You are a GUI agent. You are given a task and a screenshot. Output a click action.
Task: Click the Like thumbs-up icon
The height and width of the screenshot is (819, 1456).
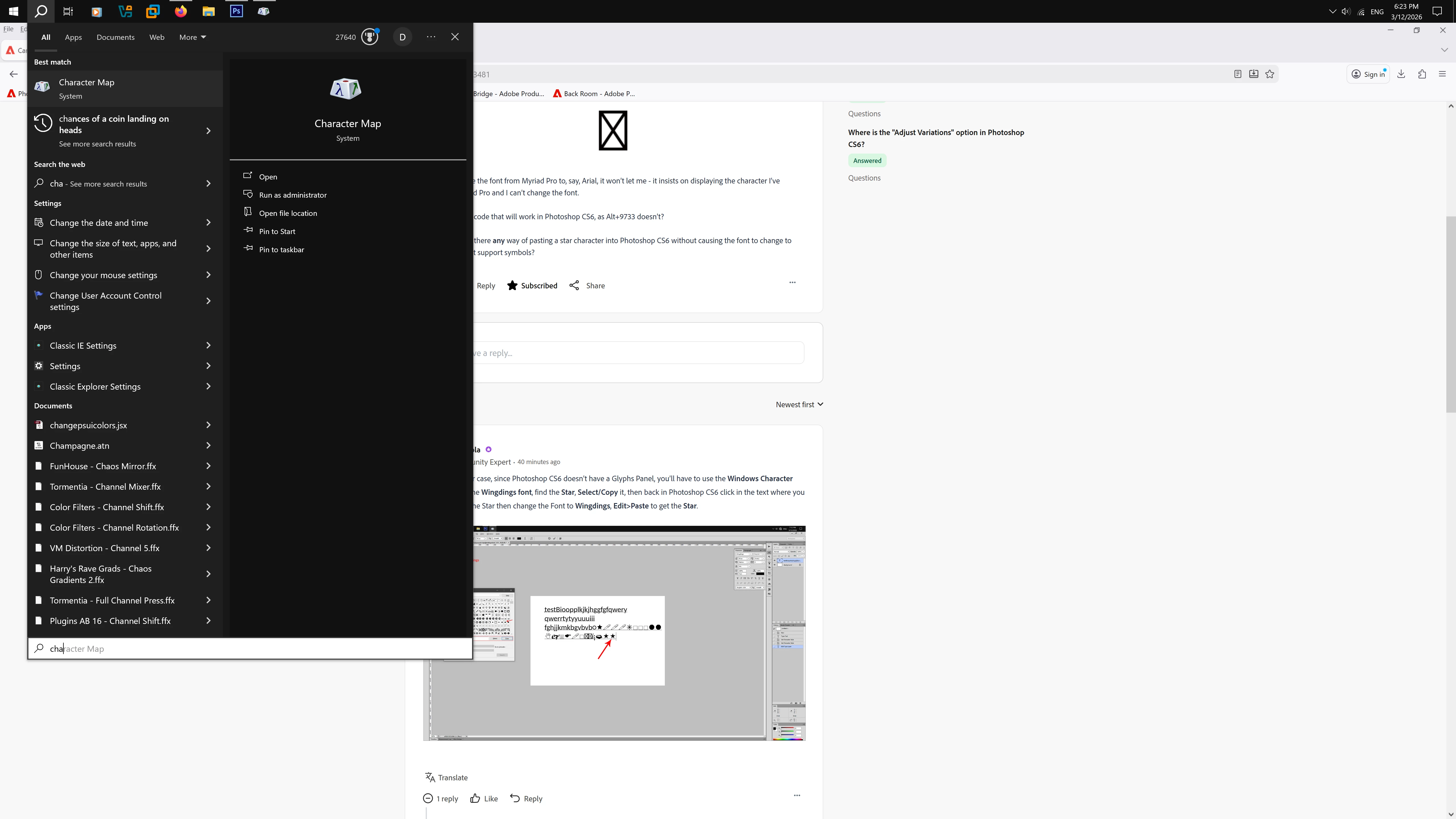click(x=475, y=798)
